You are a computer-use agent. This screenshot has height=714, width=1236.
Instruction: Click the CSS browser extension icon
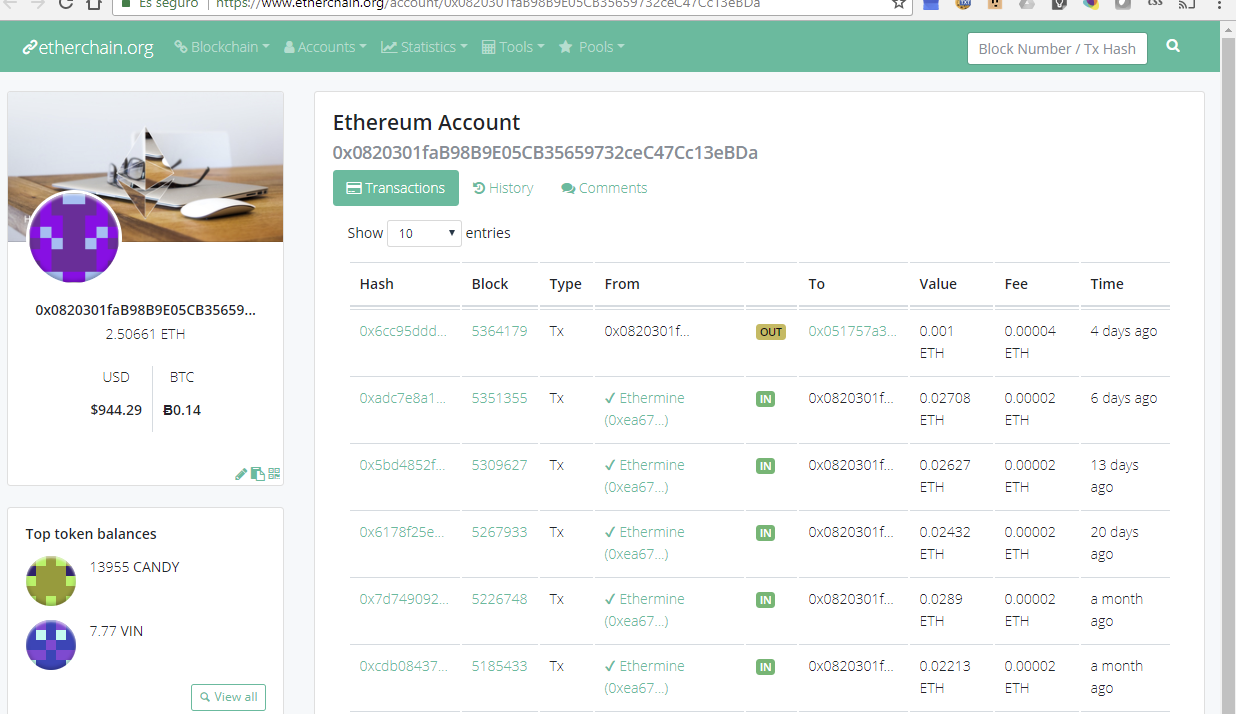pos(1155,6)
